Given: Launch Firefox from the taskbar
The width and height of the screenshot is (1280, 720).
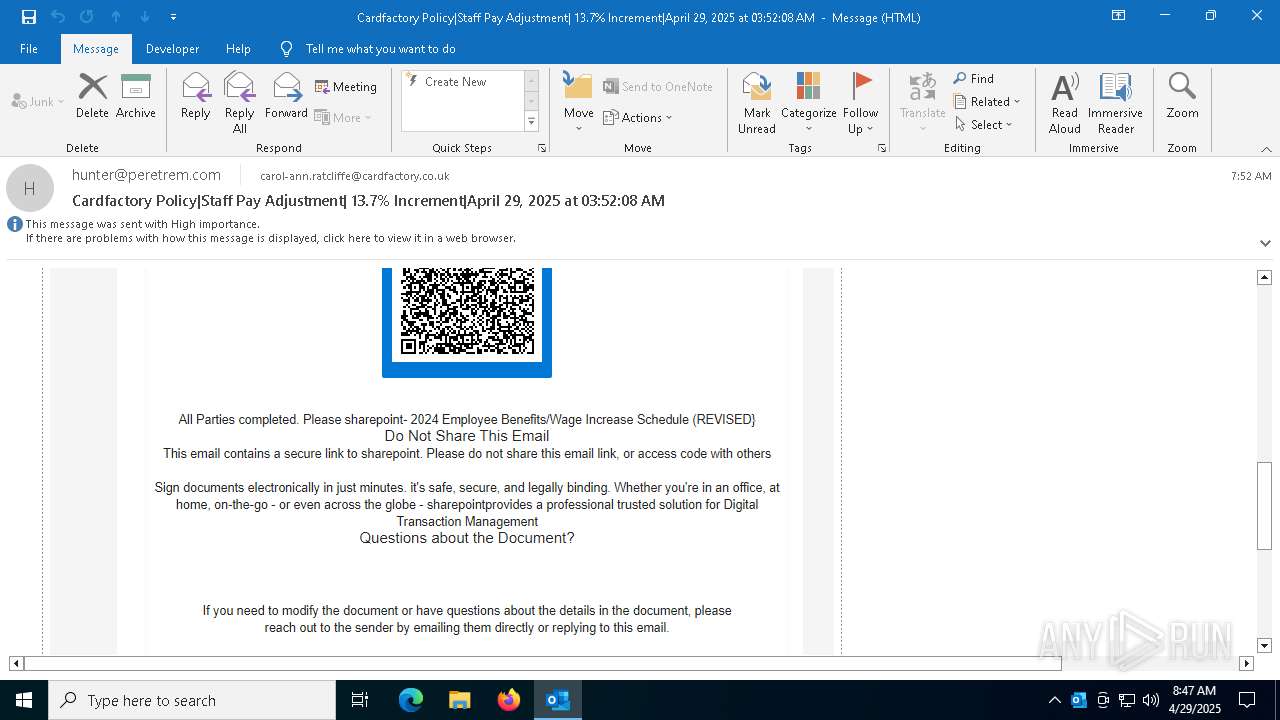Looking at the screenshot, I should [x=508, y=700].
